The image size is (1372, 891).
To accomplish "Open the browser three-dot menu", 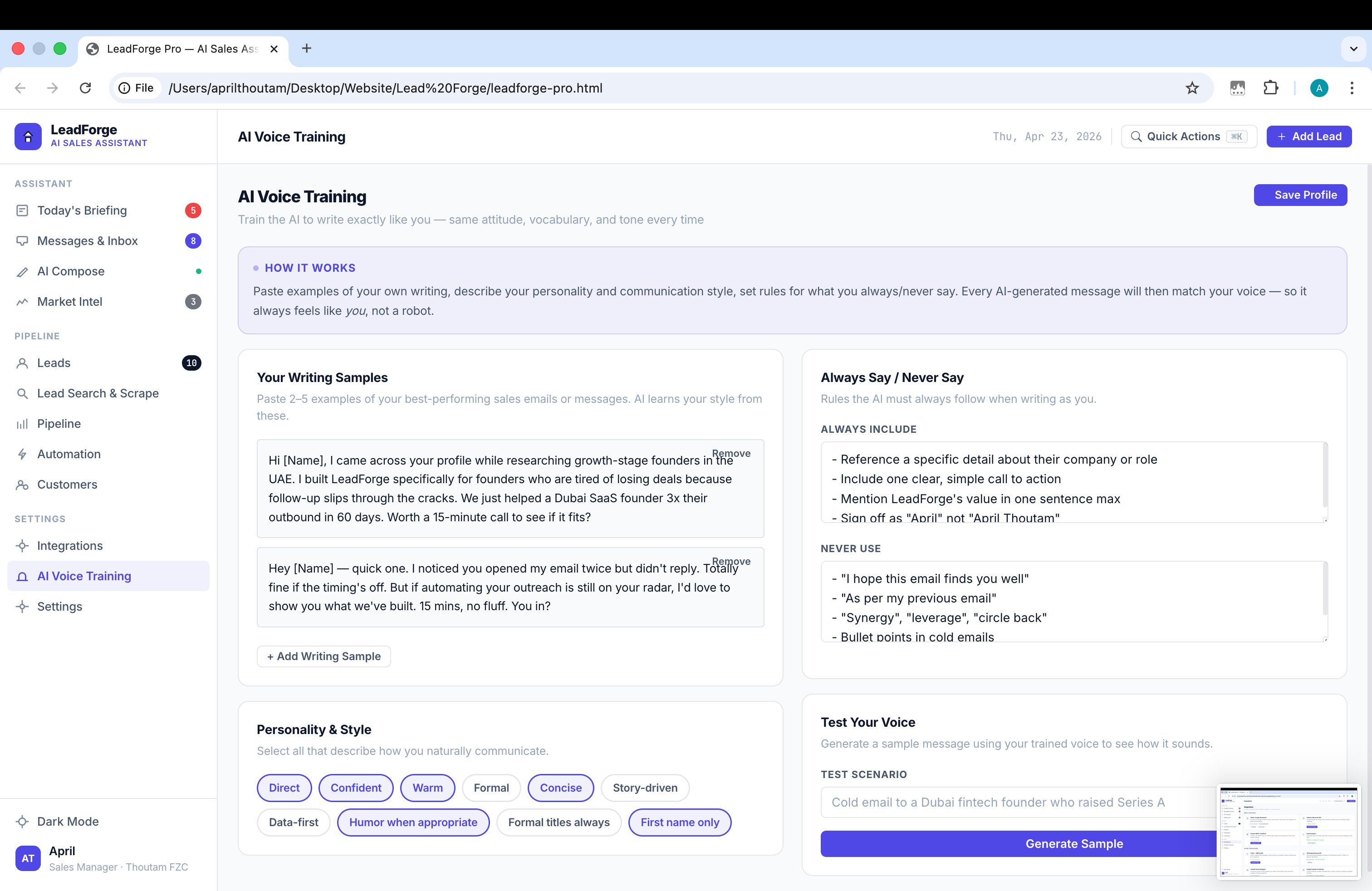I will (x=1352, y=88).
